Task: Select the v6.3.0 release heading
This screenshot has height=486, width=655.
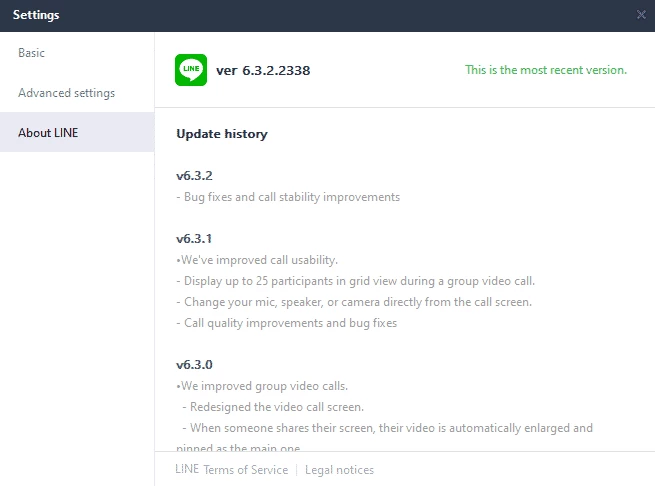Action: pos(194,365)
